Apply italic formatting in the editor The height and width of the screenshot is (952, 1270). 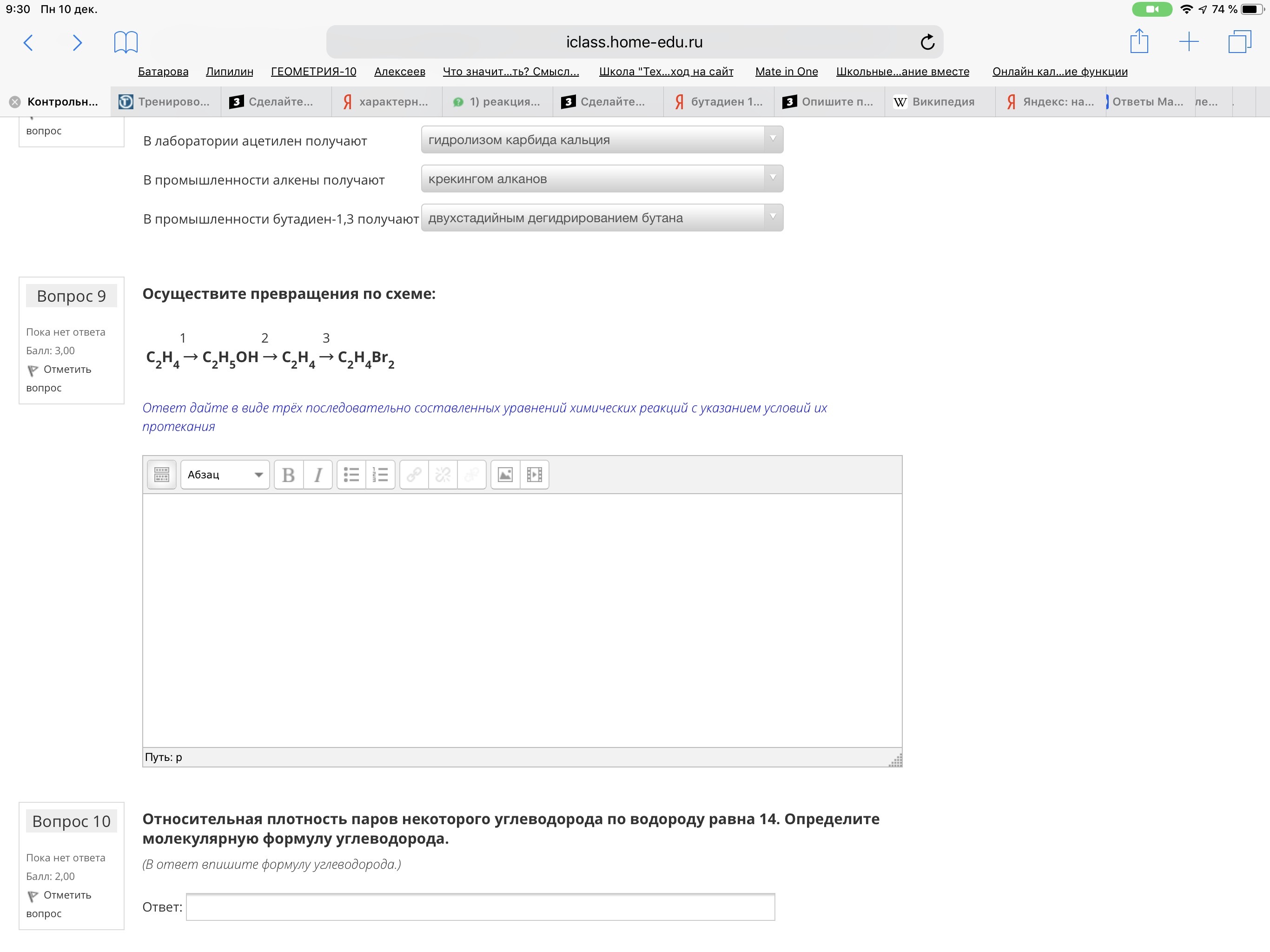[x=317, y=475]
